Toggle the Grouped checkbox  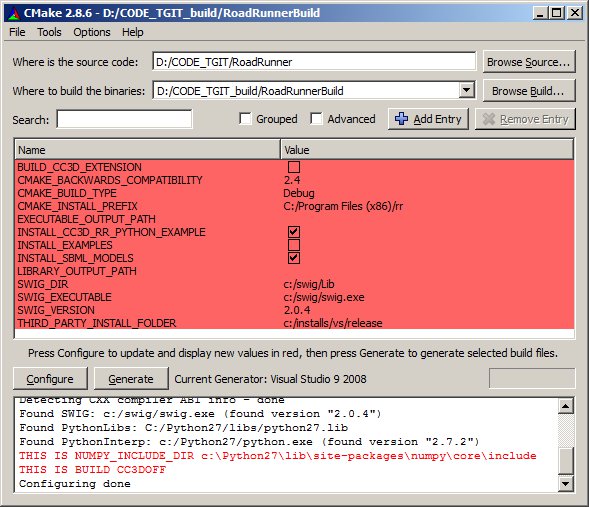[x=245, y=119]
